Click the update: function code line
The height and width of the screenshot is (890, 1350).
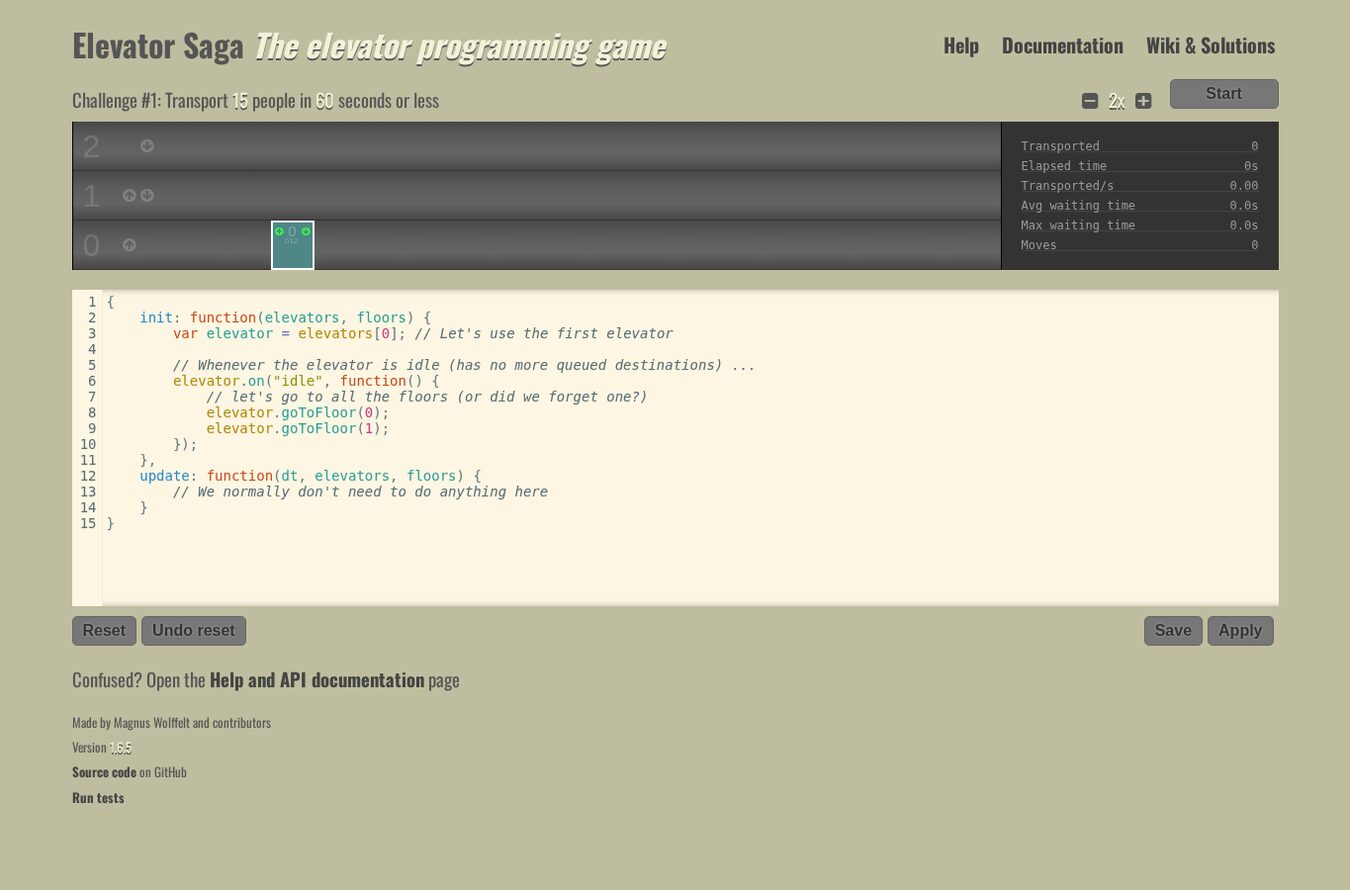click(310, 476)
